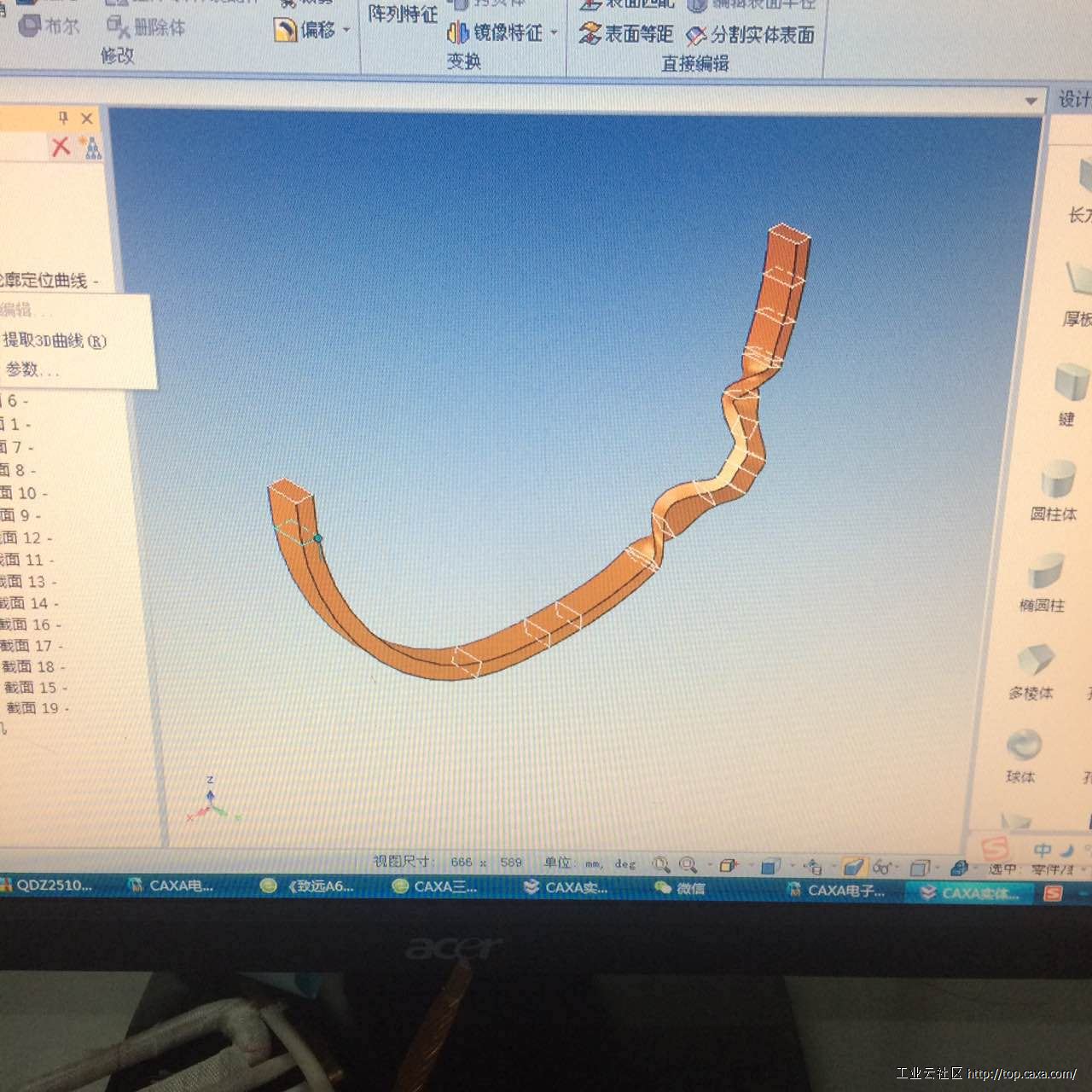Choose 参数... from context menu
The width and height of the screenshot is (1092, 1092).
tap(32, 369)
